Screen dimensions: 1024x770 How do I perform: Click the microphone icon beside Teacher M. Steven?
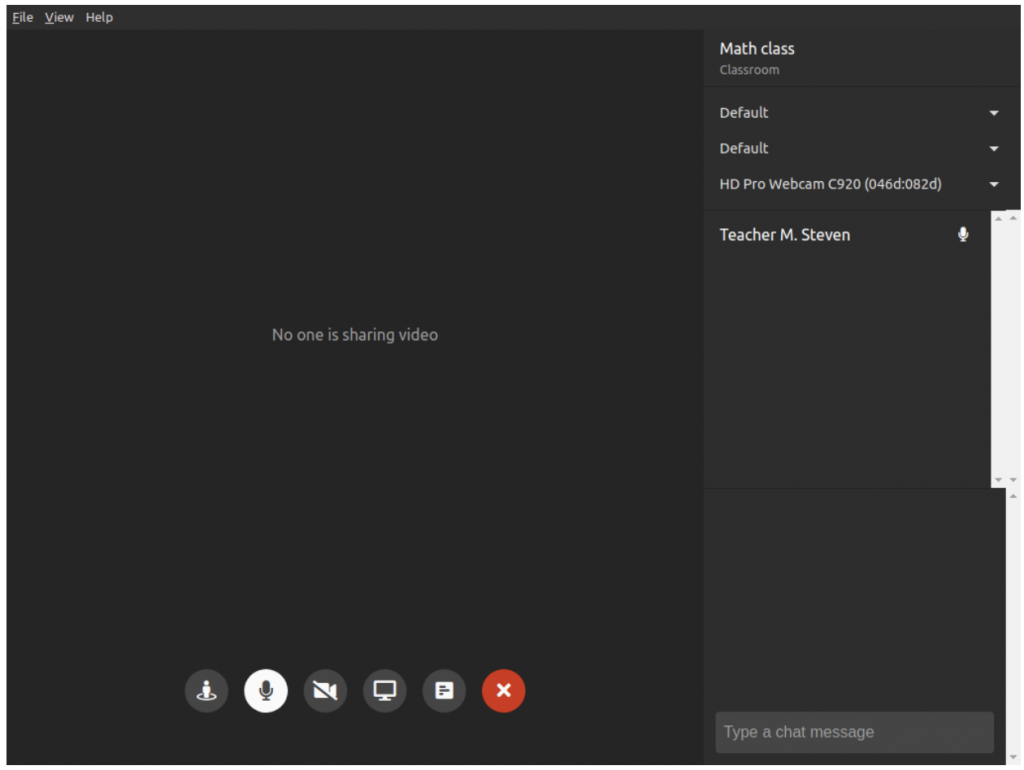963,235
